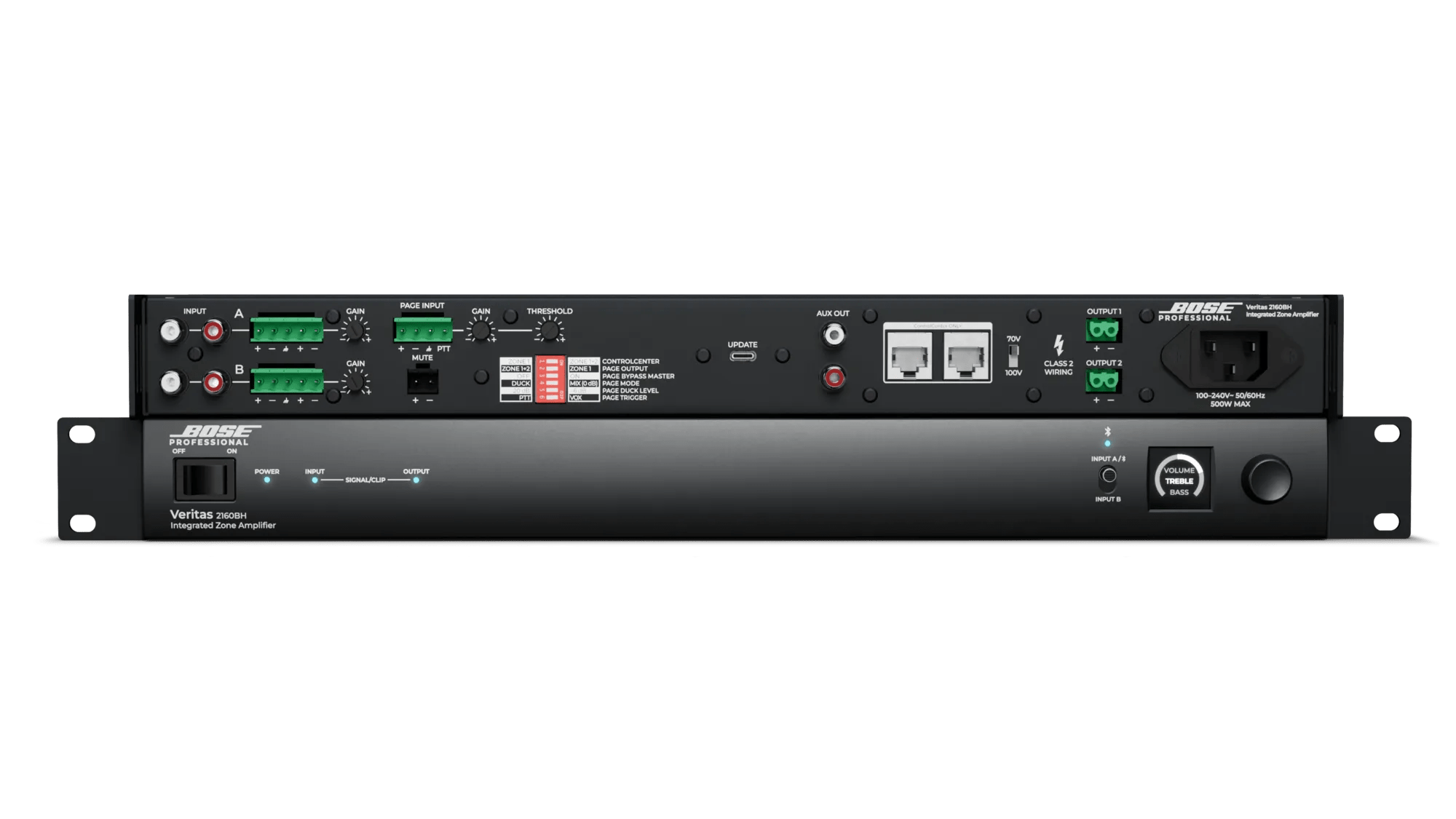Click the AC power inlet socket
Screen dimensions: 1456x819
click(x=1233, y=356)
